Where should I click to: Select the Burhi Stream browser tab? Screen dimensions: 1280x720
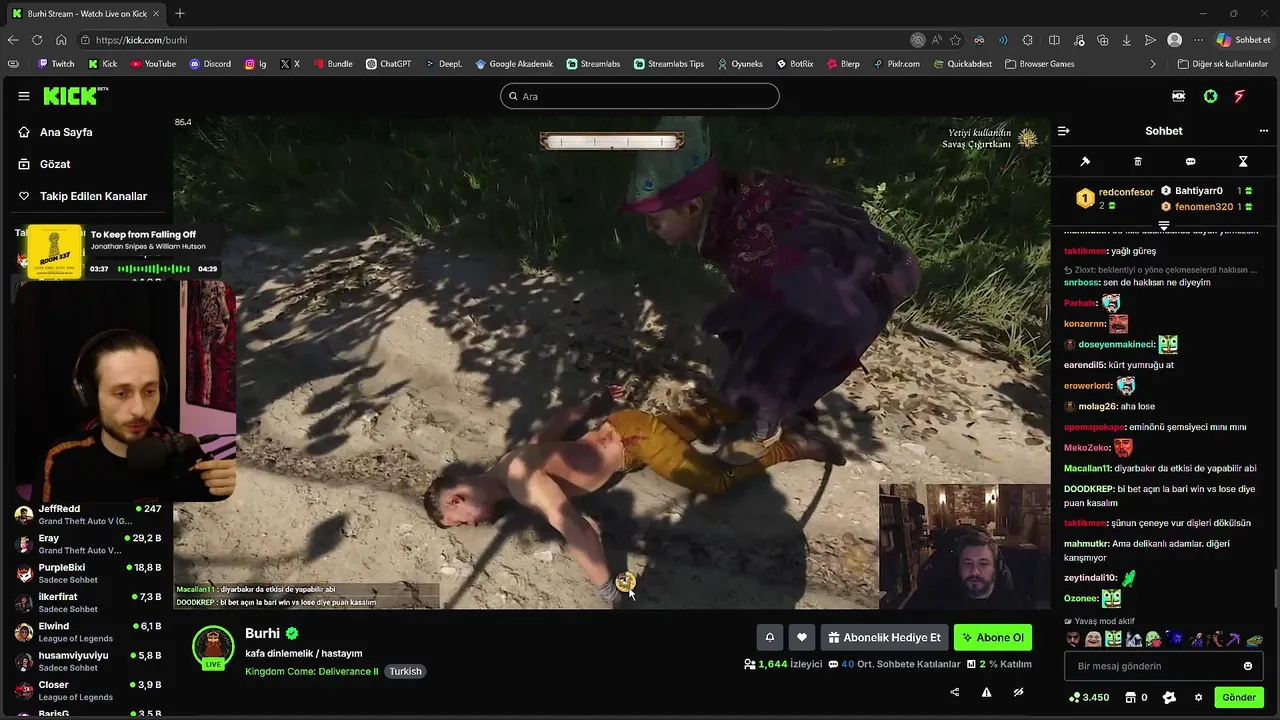tap(86, 14)
